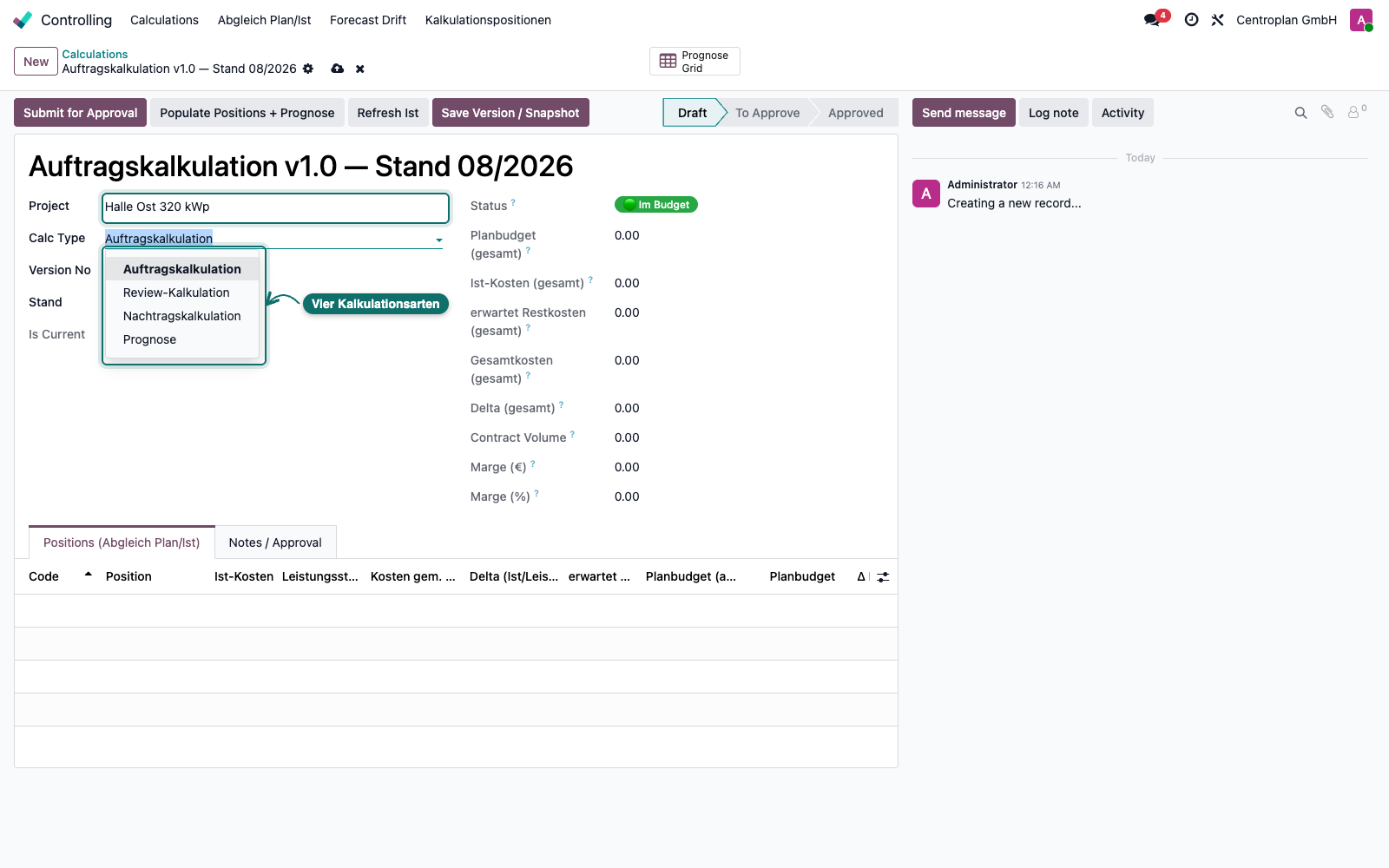Click the cloud save record icon
Image resolution: width=1389 pixels, height=868 pixels.
[x=338, y=69]
